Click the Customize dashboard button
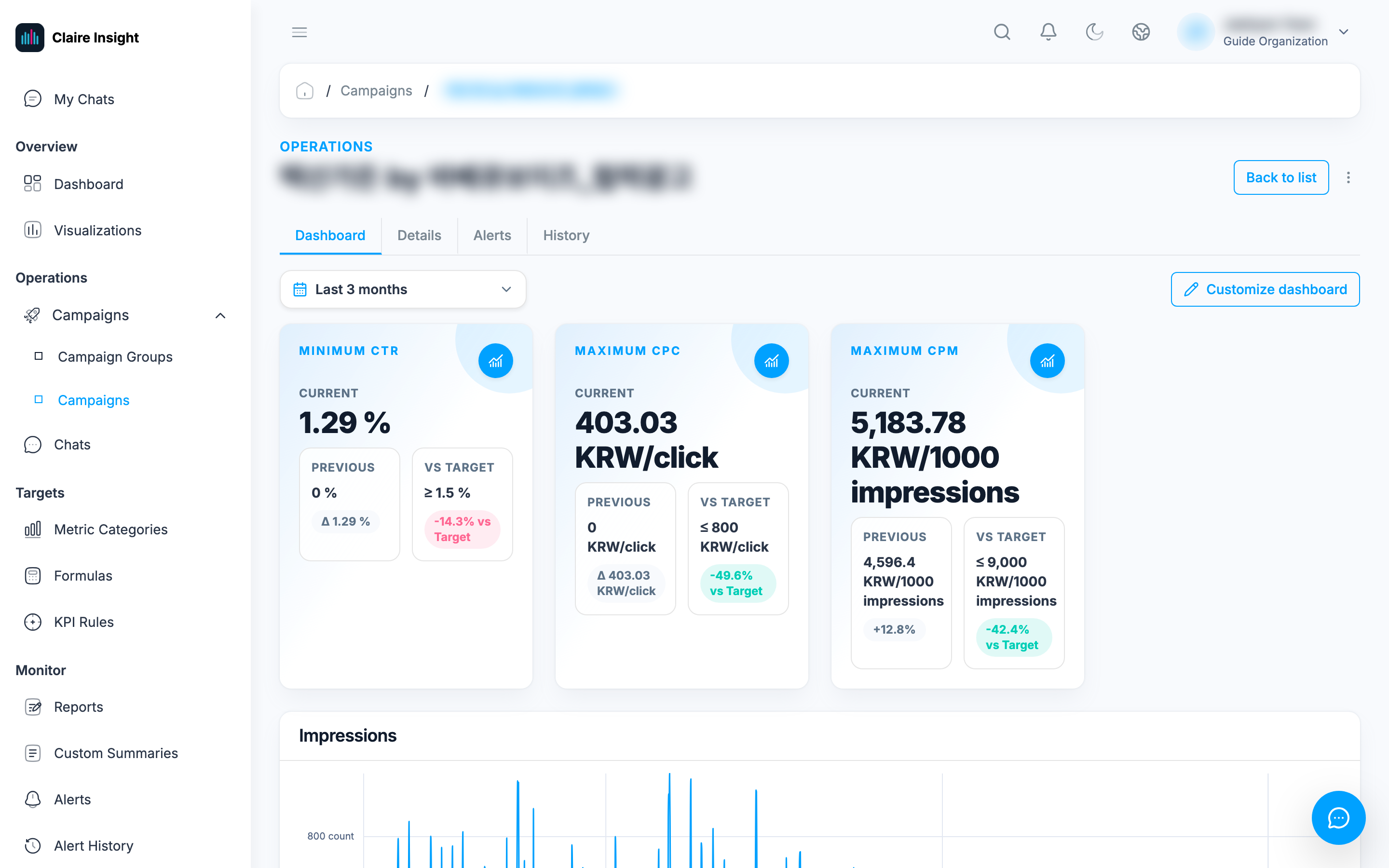The height and width of the screenshot is (868, 1389). pyautogui.click(x=1265, y=289)
